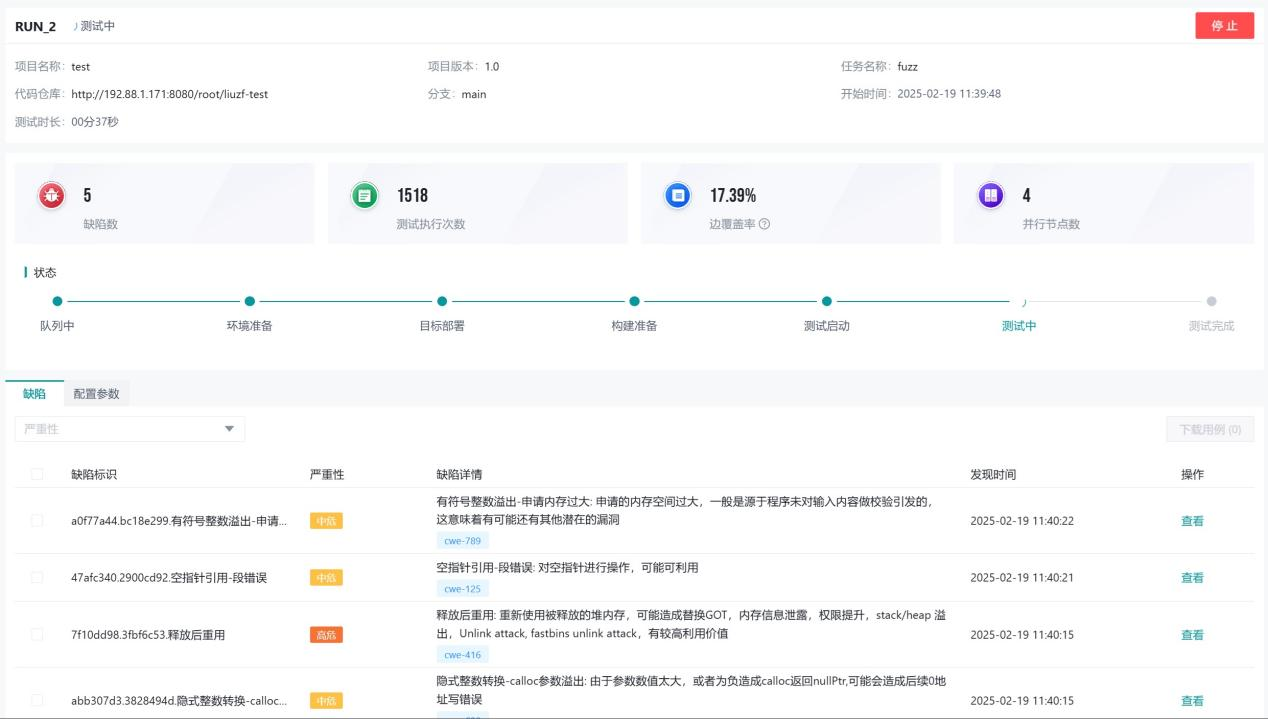Click the 17.39% coverage value

point(733,196)
